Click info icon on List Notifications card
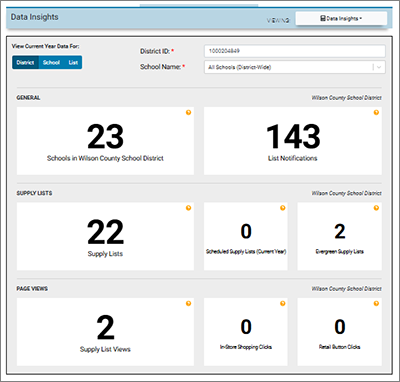400x382 pixels. coord(376,112)
